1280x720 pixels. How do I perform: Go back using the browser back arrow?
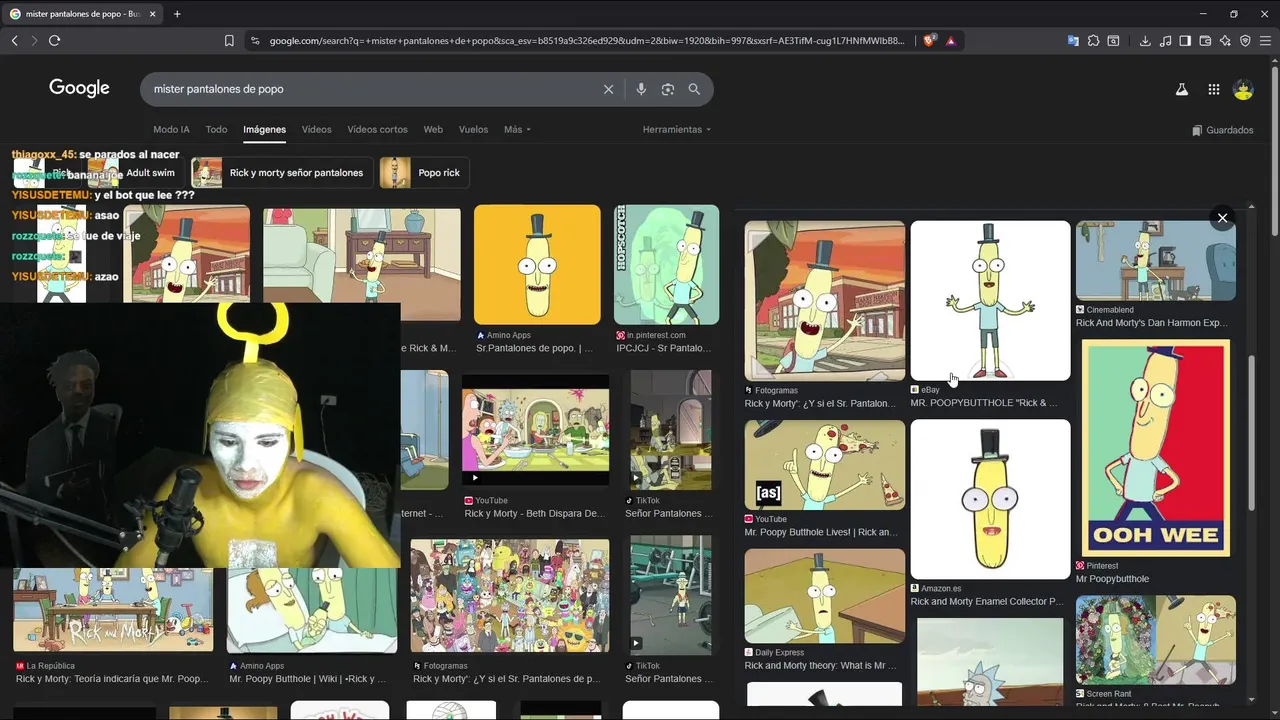click(14, 40)
